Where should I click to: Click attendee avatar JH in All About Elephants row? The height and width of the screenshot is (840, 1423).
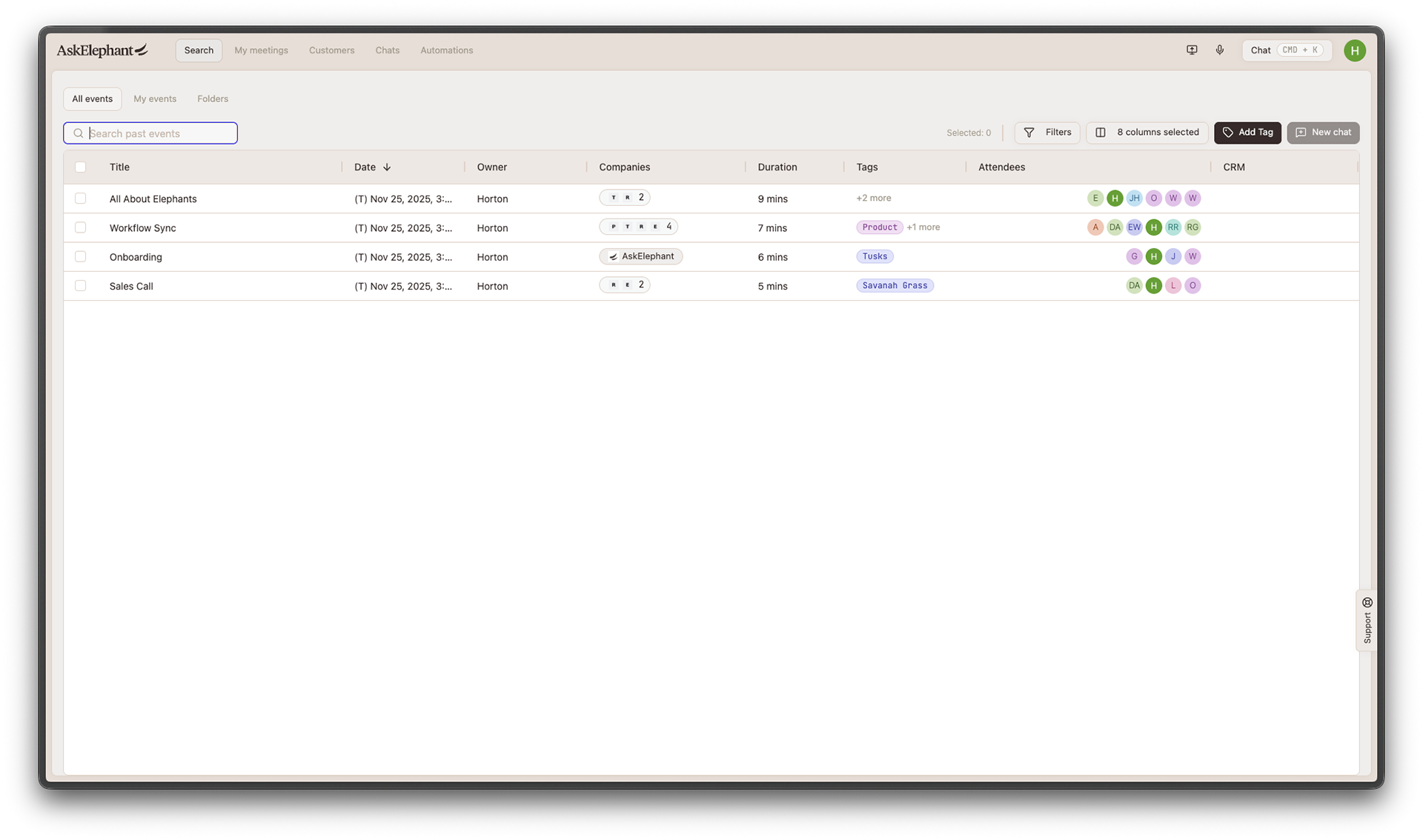1134,199
